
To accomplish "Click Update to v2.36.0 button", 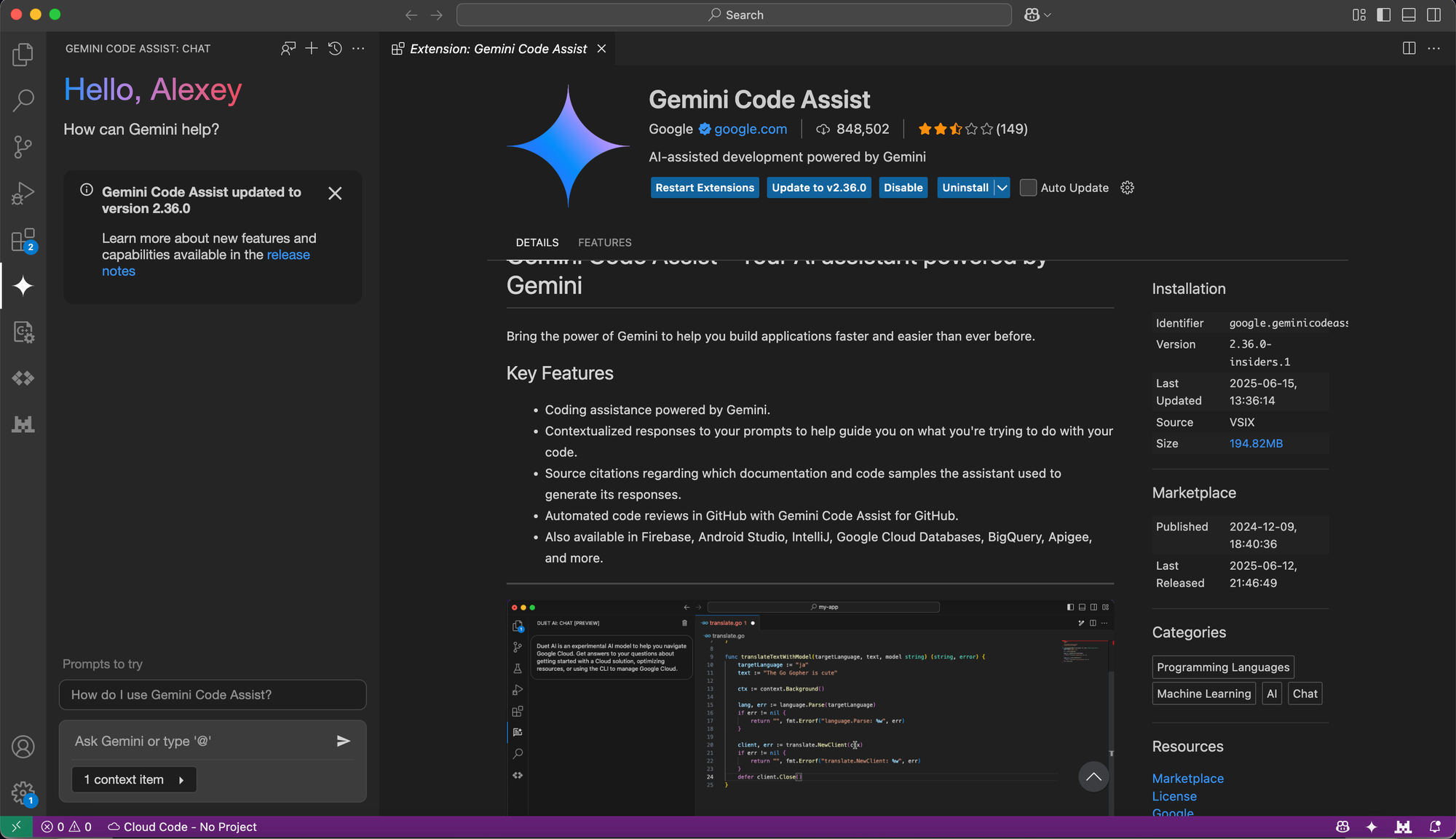I will (x=818, y=188).
